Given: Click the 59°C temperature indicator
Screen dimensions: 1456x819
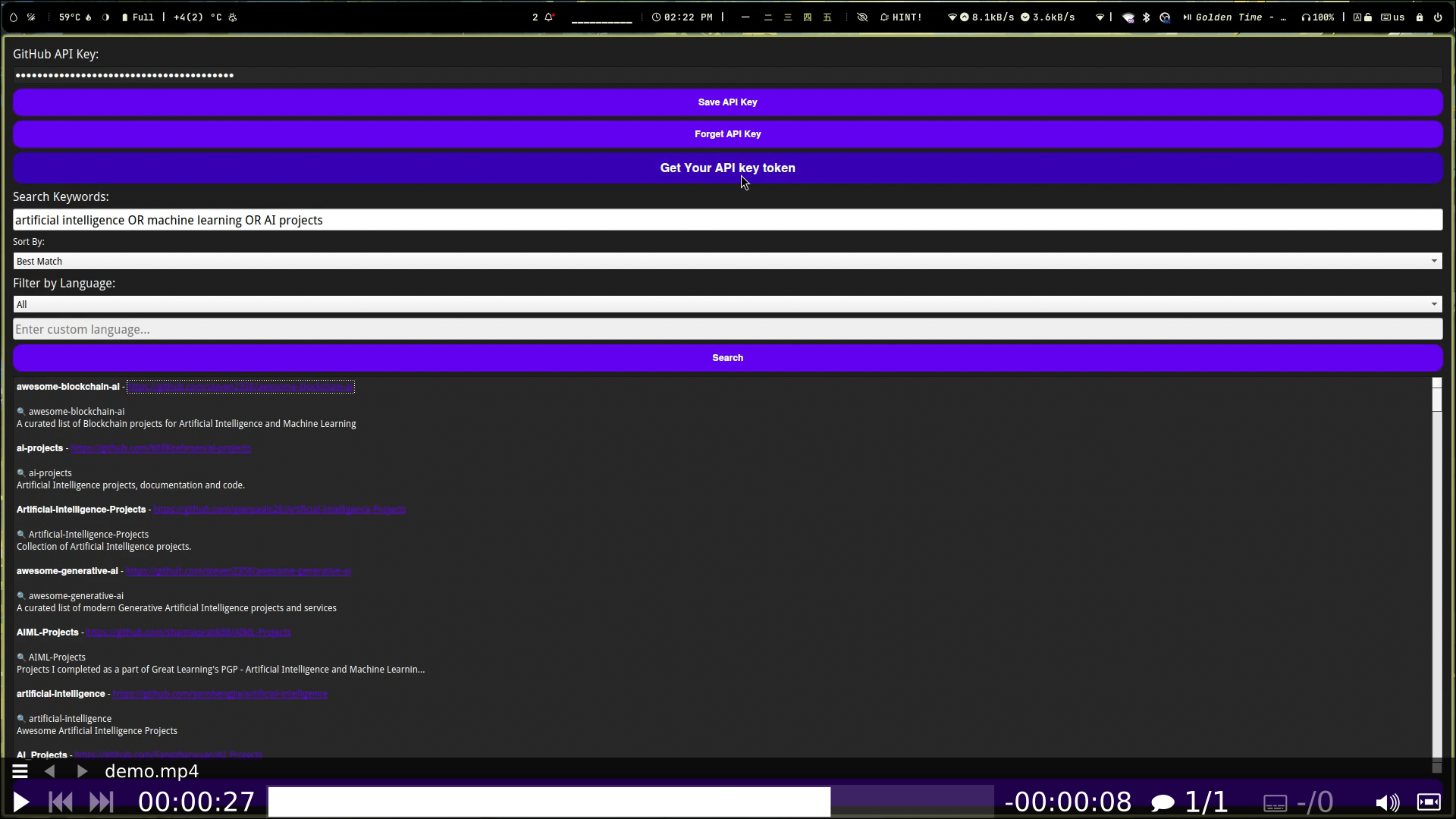Looking at the screenshot, I should coord(75,17).
